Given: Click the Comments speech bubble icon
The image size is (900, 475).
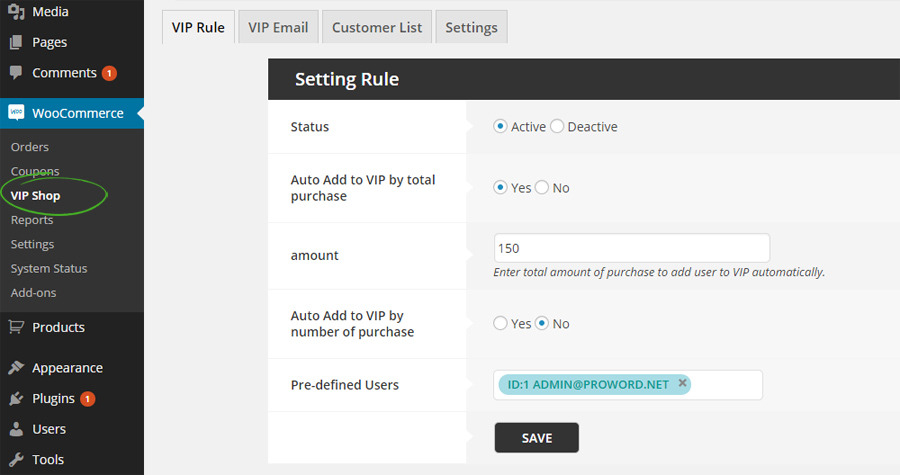Looking at the screenshot, I should point(16,73).
